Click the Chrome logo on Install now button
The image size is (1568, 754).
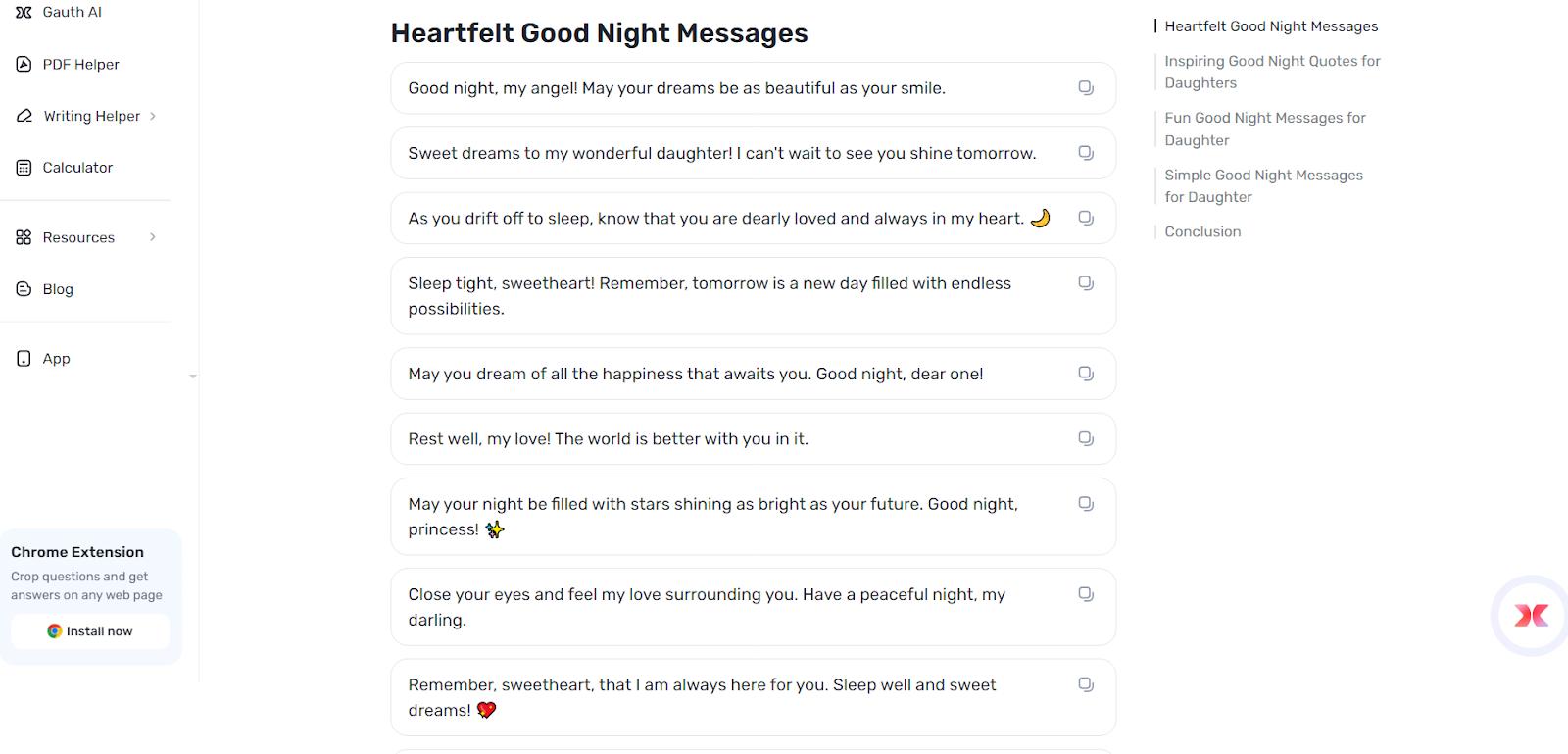click(54, 631)
